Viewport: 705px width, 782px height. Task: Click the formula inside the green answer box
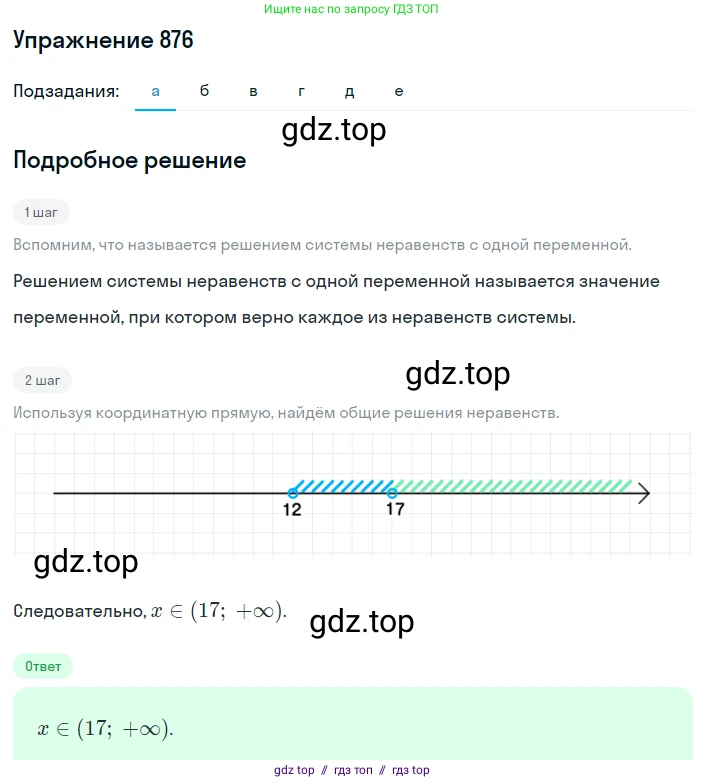105,728
